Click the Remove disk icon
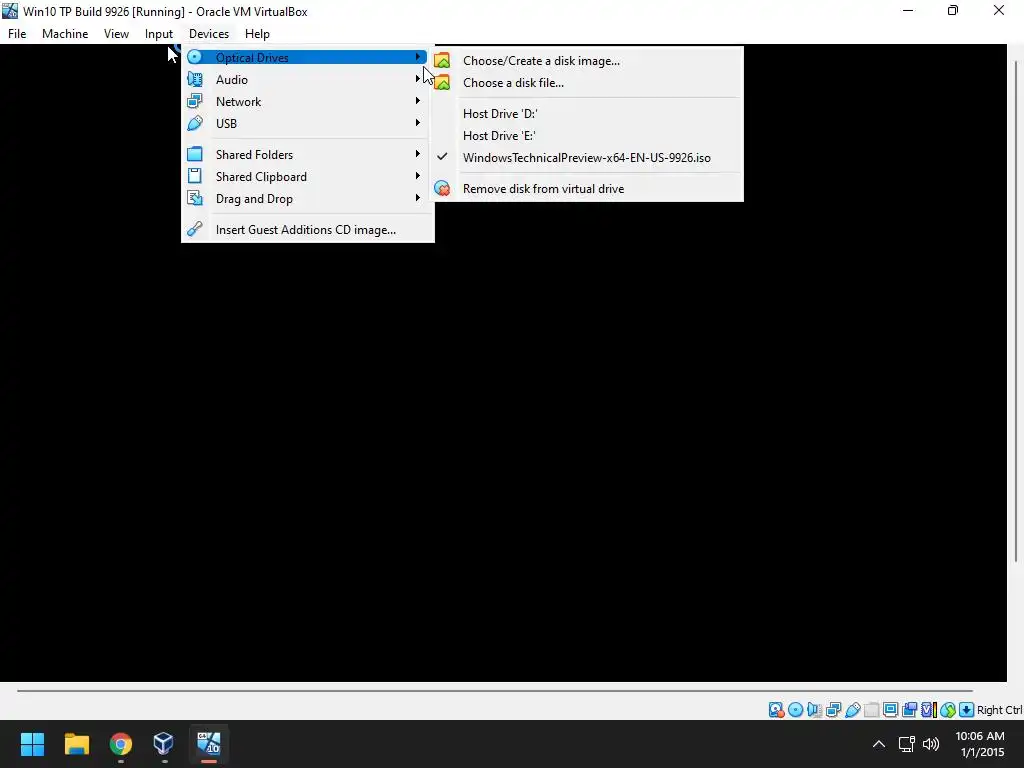This screenshot has height=768, width=1024. tap(442, 189)
